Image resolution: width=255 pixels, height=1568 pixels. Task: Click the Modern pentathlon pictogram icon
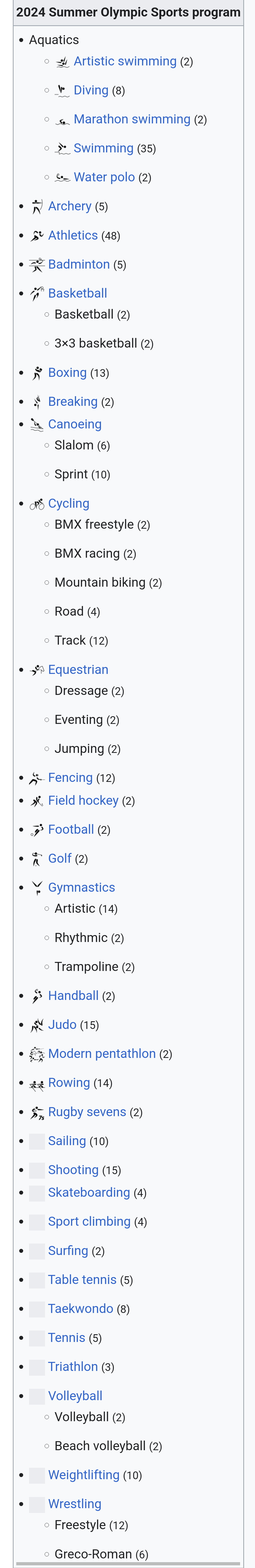pos(37,1054)
